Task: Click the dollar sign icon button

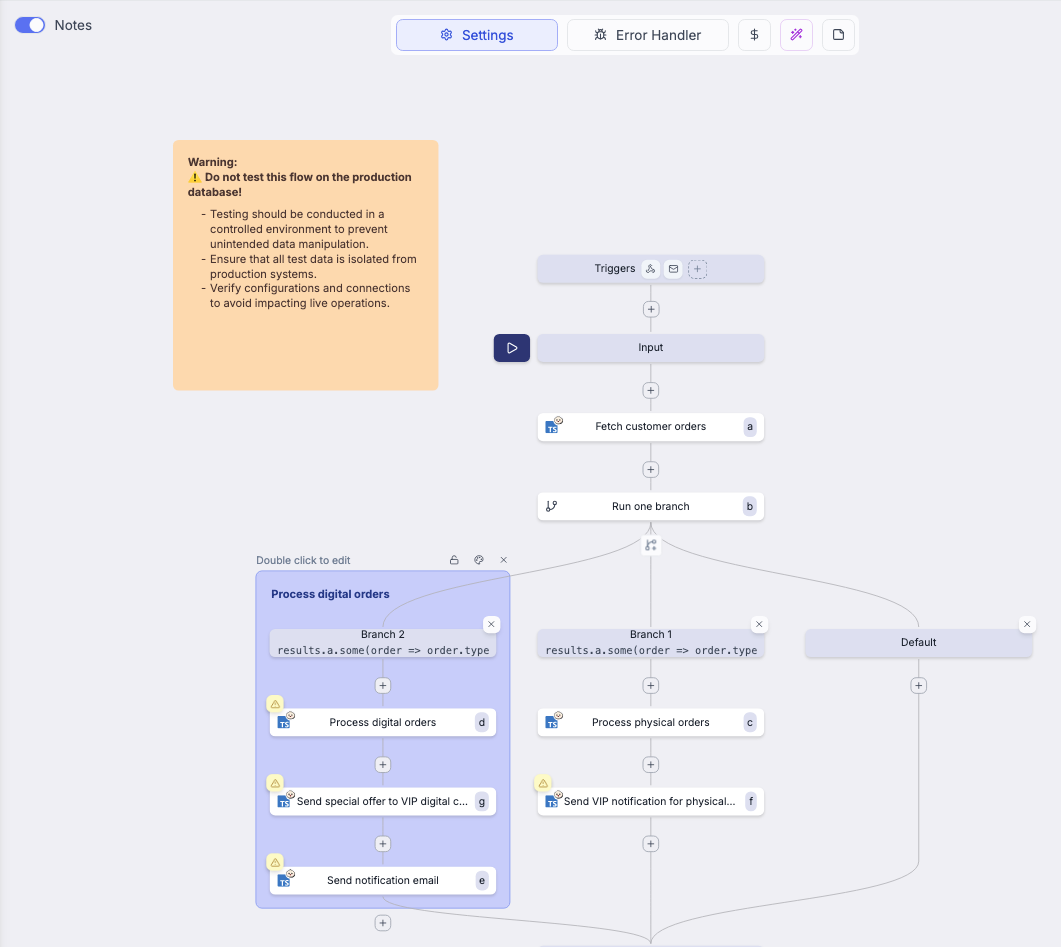Action: (754, 35)
